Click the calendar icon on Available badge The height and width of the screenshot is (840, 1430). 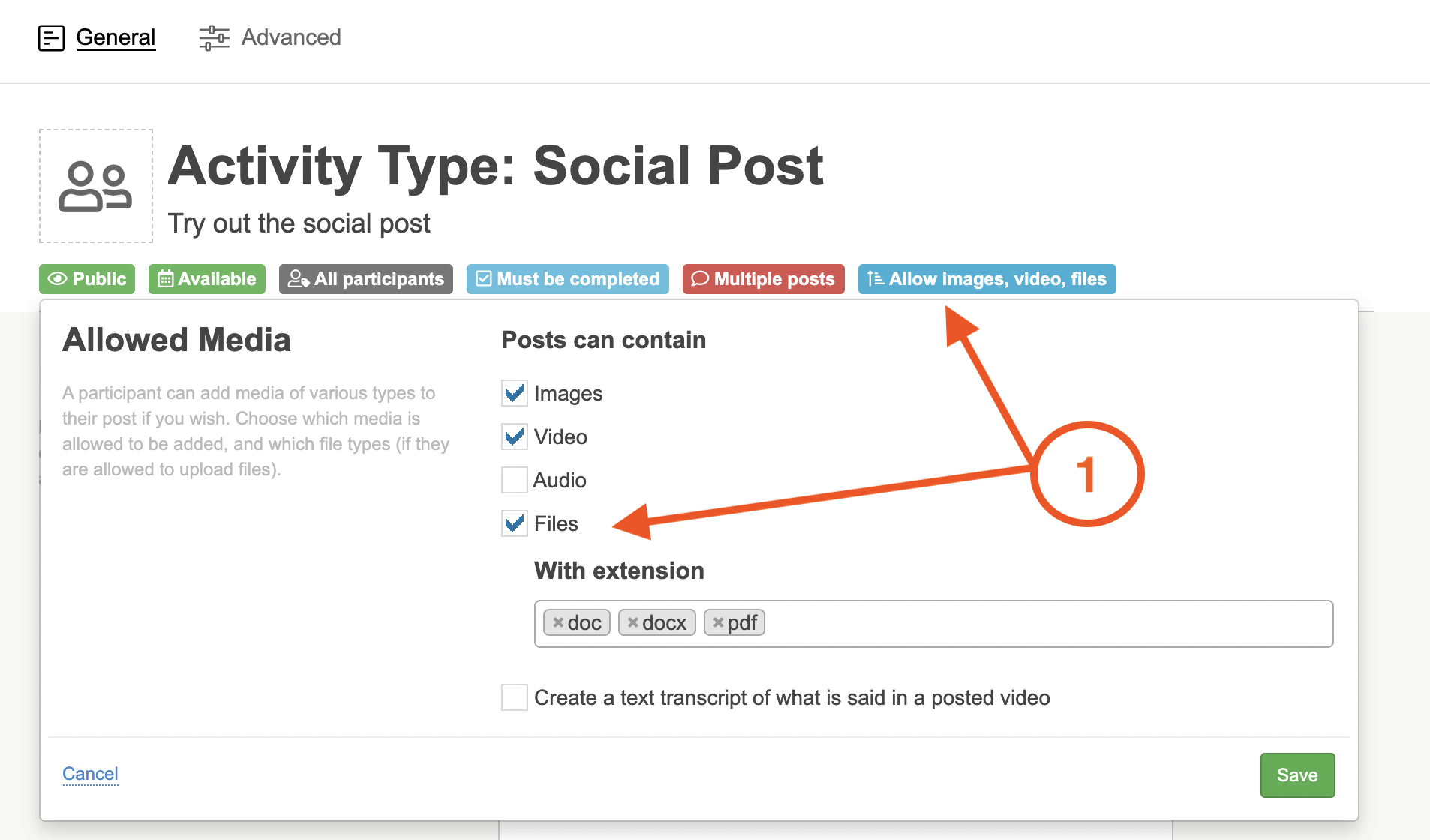[x=165, y=279]
